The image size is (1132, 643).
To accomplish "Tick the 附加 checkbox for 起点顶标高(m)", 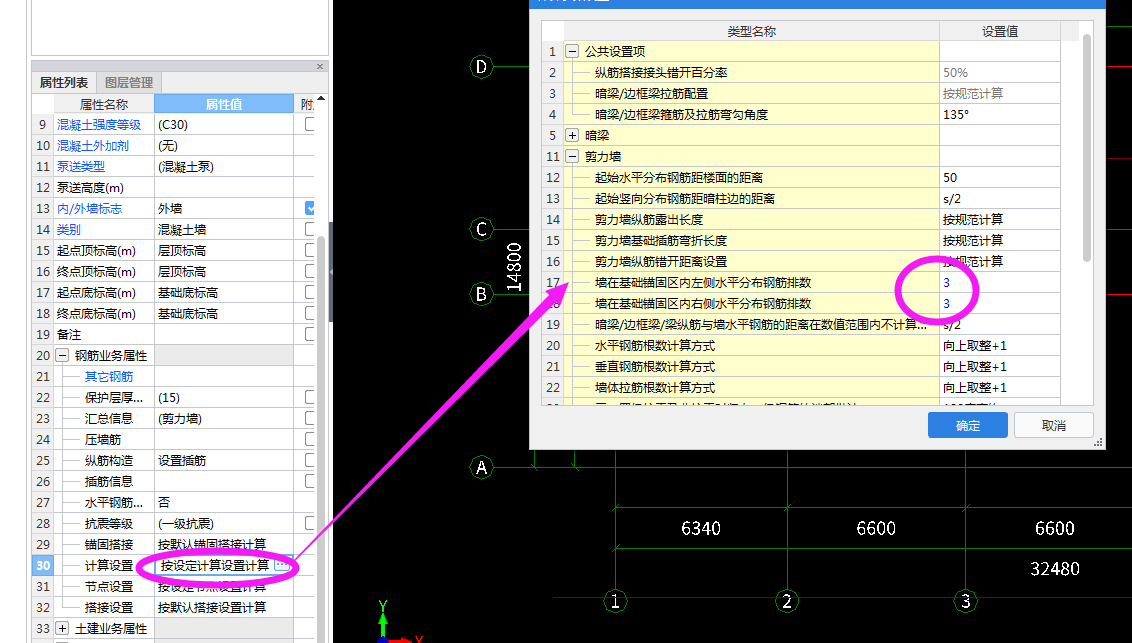I will tap(310, 250).
